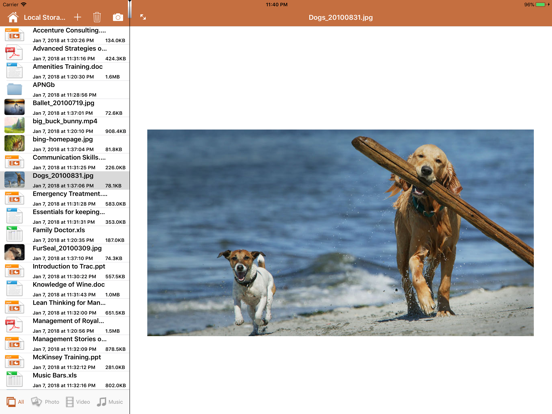The height and width of the screenshot is (414, 552).
Task: Tap the Home icon in the toolbar
Action: pos(13,17)
